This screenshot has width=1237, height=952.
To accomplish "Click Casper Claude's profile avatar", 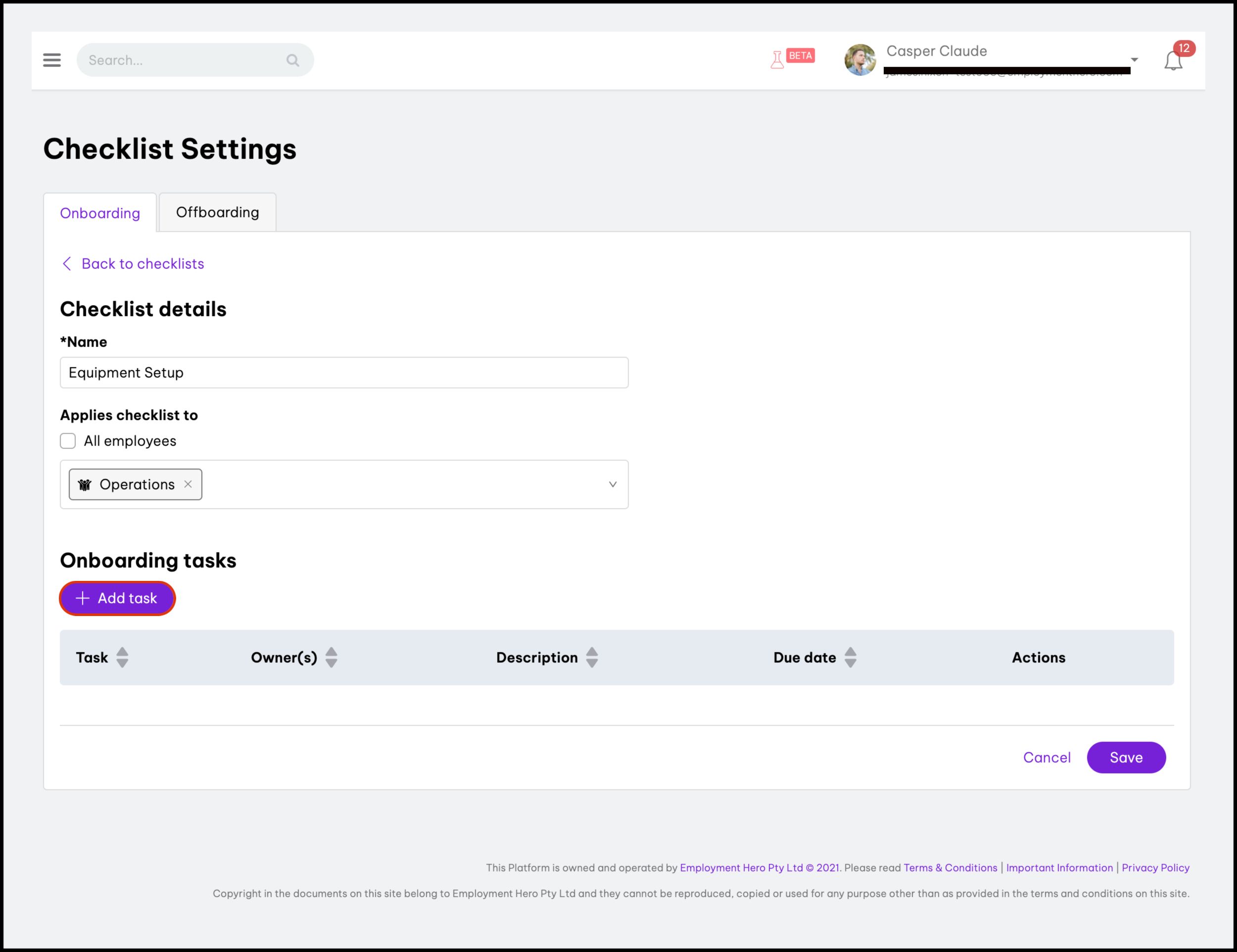I will (860, 60).
